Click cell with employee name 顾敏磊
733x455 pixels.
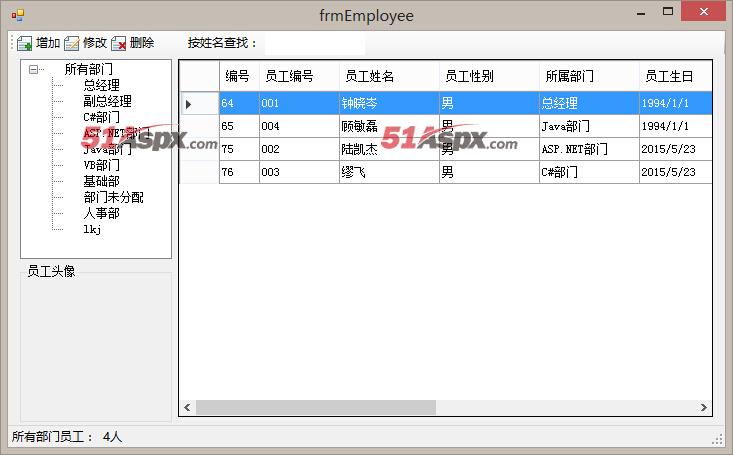389,126
